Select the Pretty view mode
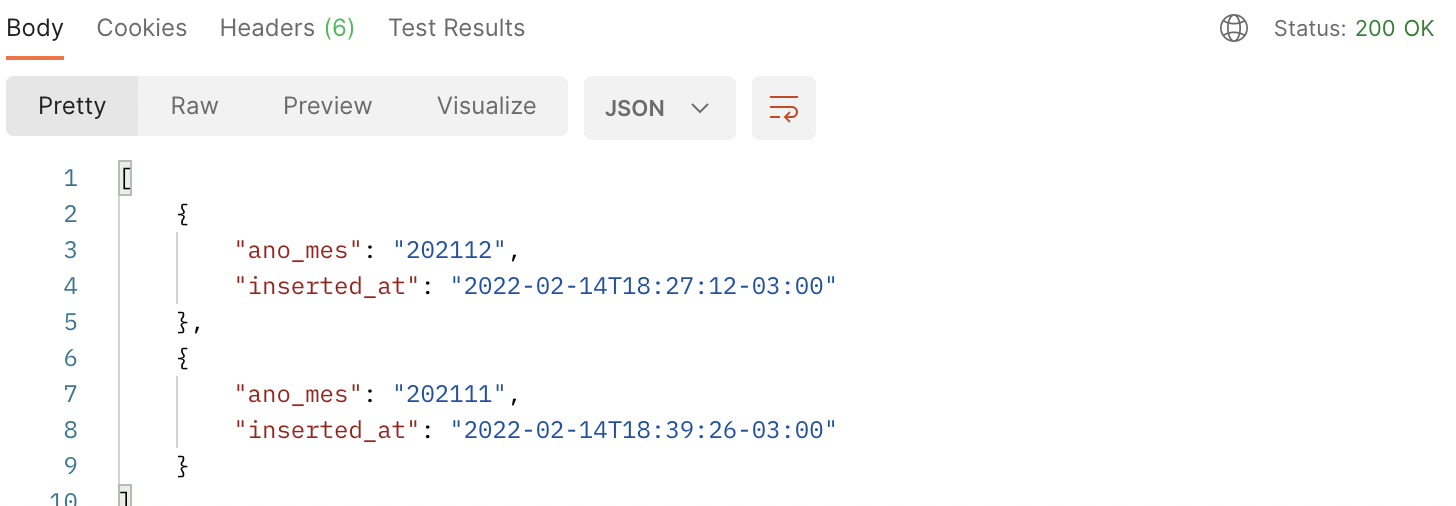Image resolution: width=1456 pixels, height=506 pixels. coord(72,106)
